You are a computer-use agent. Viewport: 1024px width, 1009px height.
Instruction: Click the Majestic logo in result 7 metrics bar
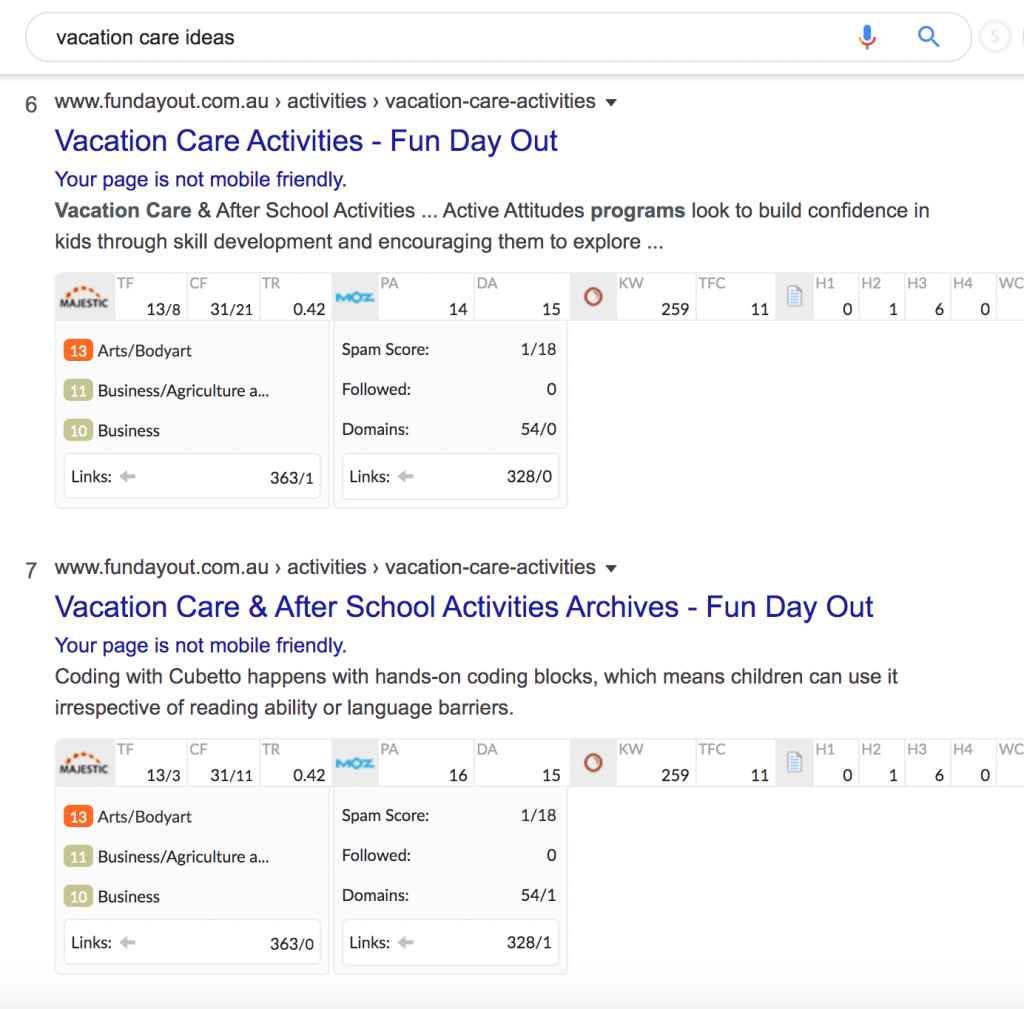pyautogui.click(x=85, y=763)
